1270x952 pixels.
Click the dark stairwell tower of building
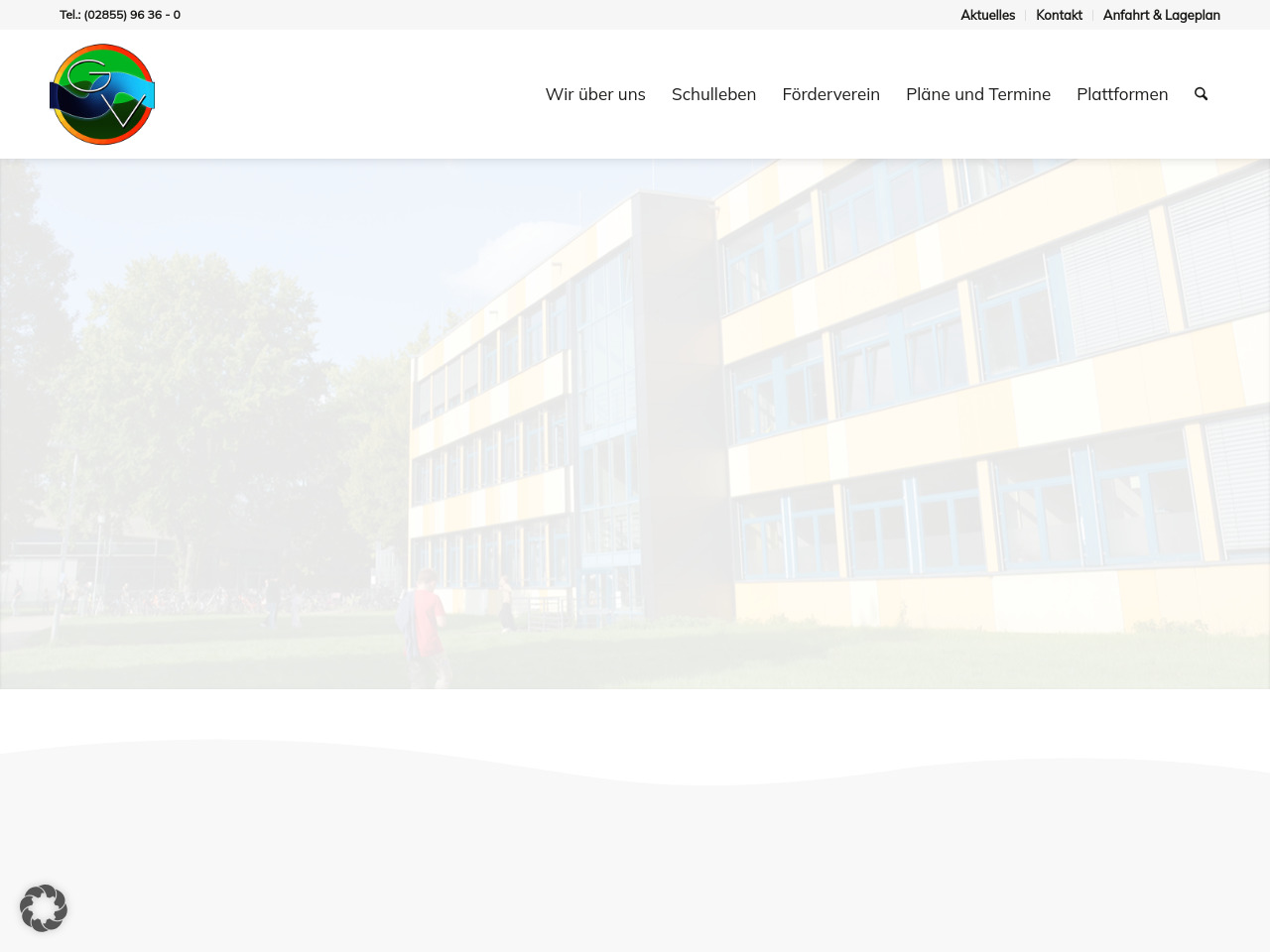pyautogui.click(x=675, y=397)
